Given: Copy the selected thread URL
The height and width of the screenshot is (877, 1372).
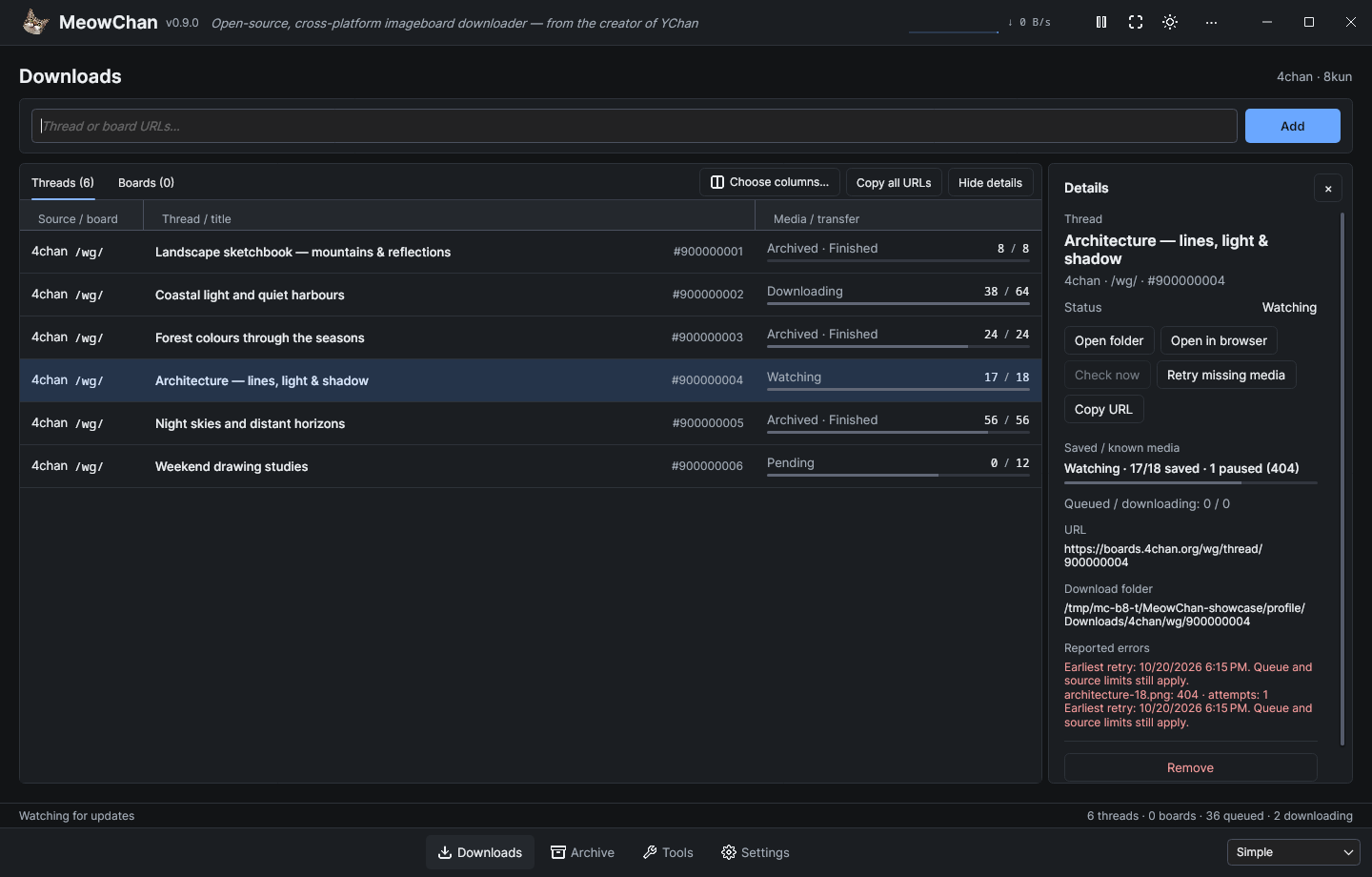Looking at the screenshot, I should pos(1103,410).
